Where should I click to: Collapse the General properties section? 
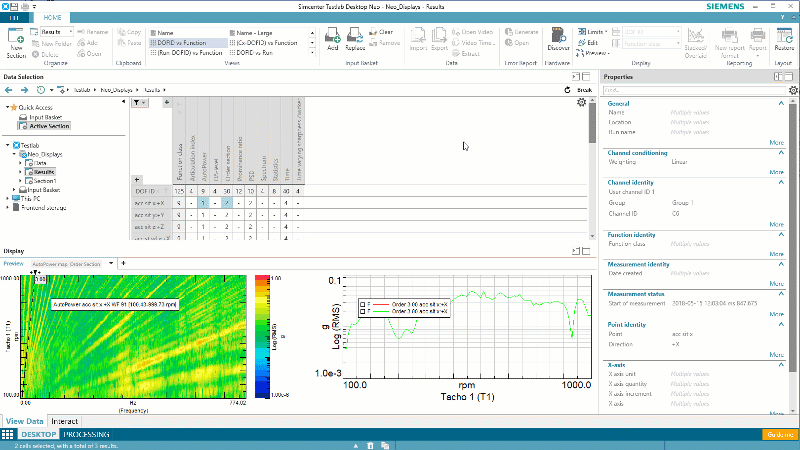(780, 103)
